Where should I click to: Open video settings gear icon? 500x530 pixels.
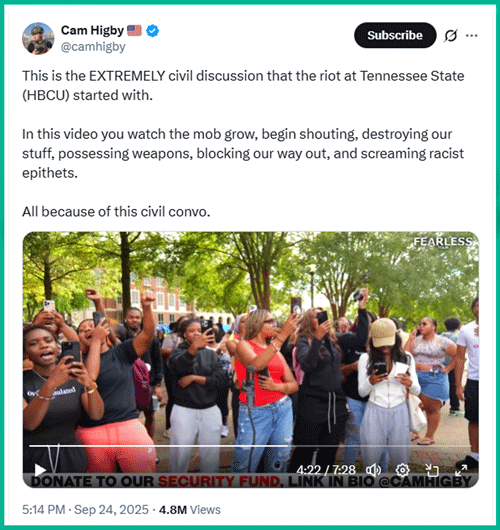pos(402,469)
